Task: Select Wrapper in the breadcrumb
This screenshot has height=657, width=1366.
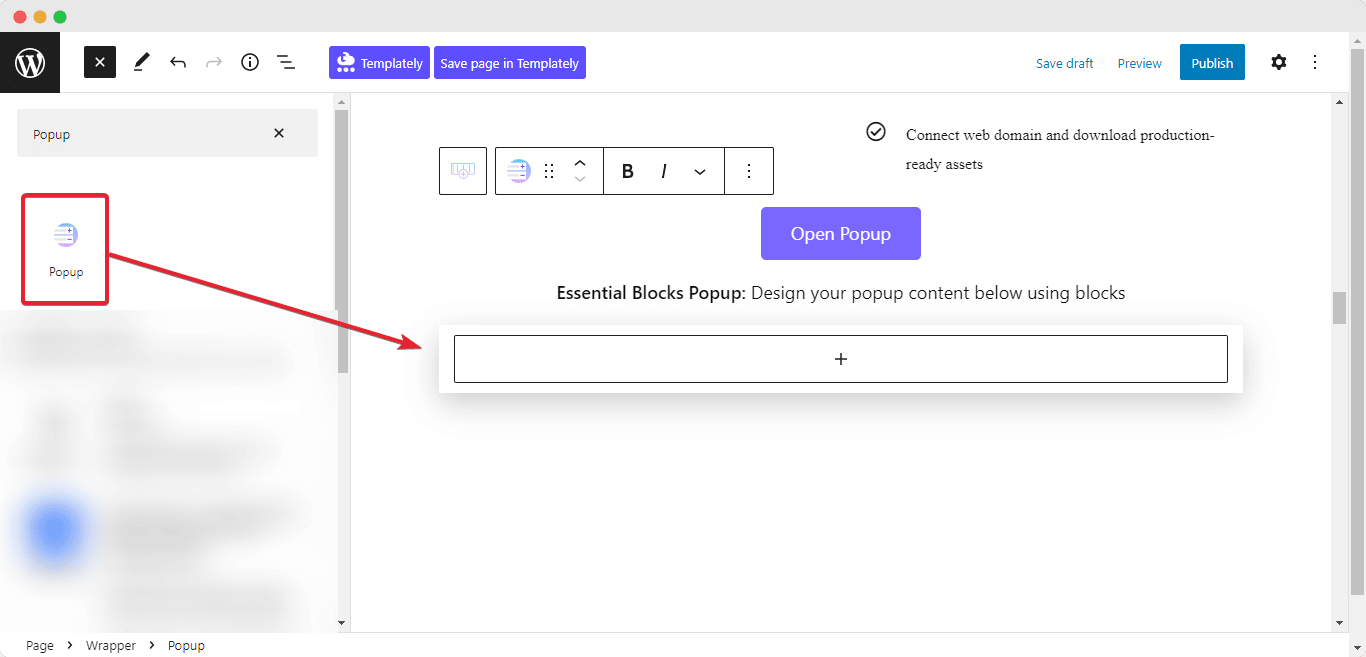Action: (x=111, y=645)
